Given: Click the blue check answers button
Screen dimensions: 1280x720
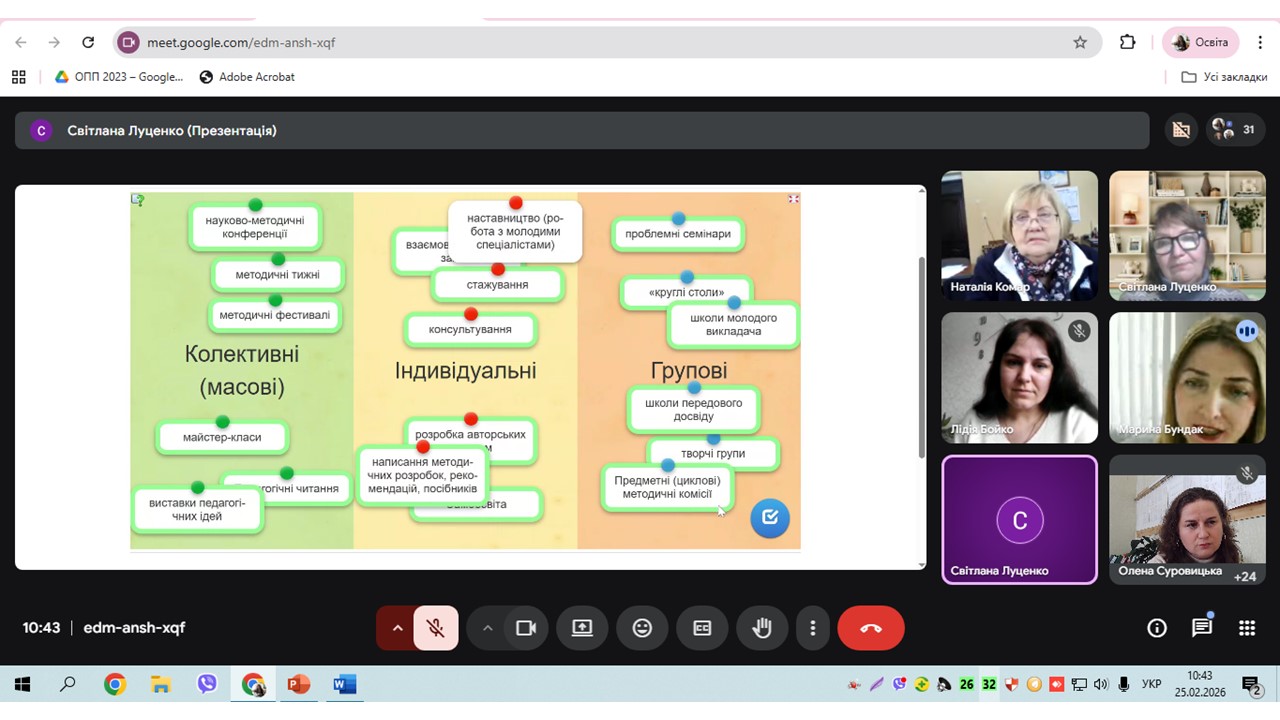Looking at the screenshot, I should tap(770, 518).
